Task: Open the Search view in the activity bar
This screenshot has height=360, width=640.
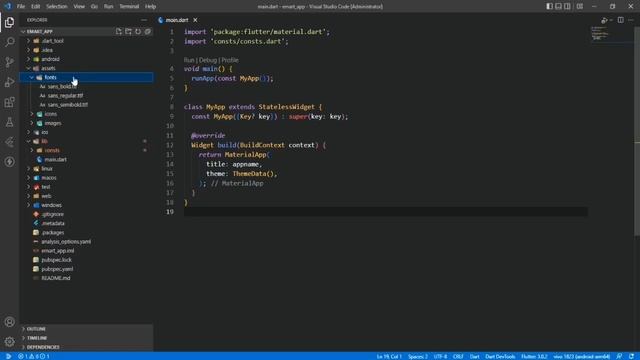Action: 9,42
